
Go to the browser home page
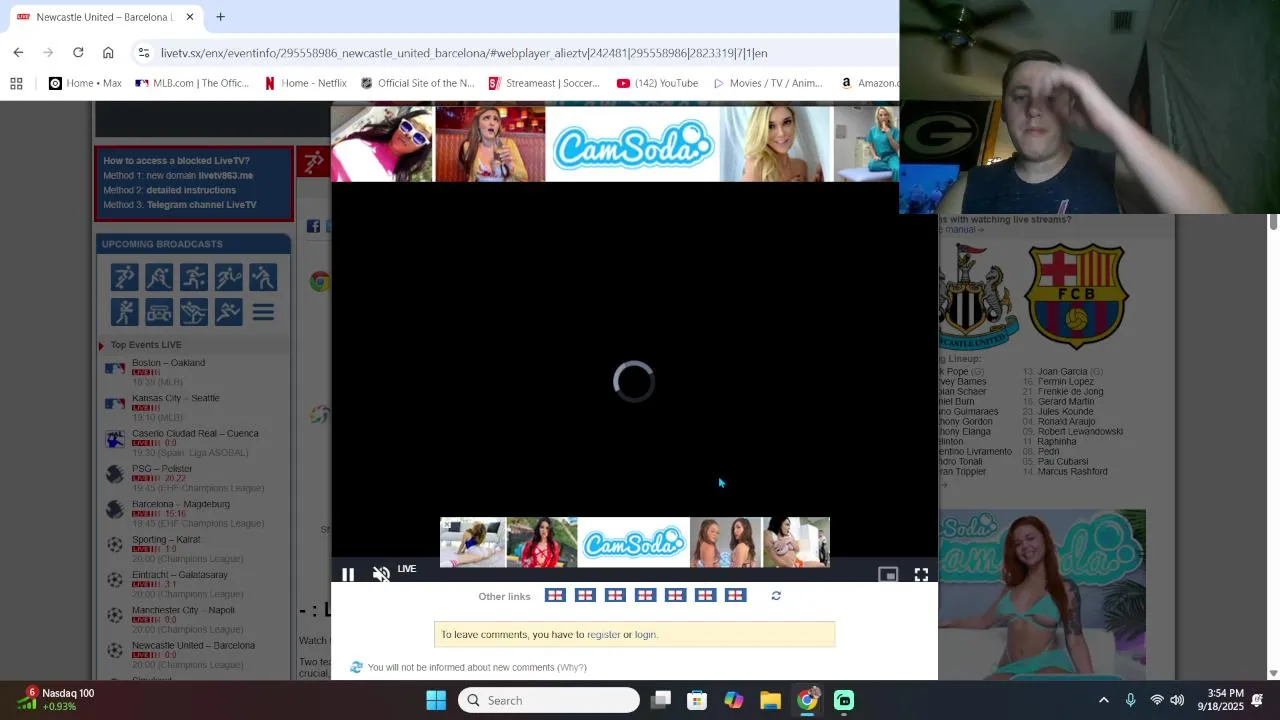(x=108, y=53)
